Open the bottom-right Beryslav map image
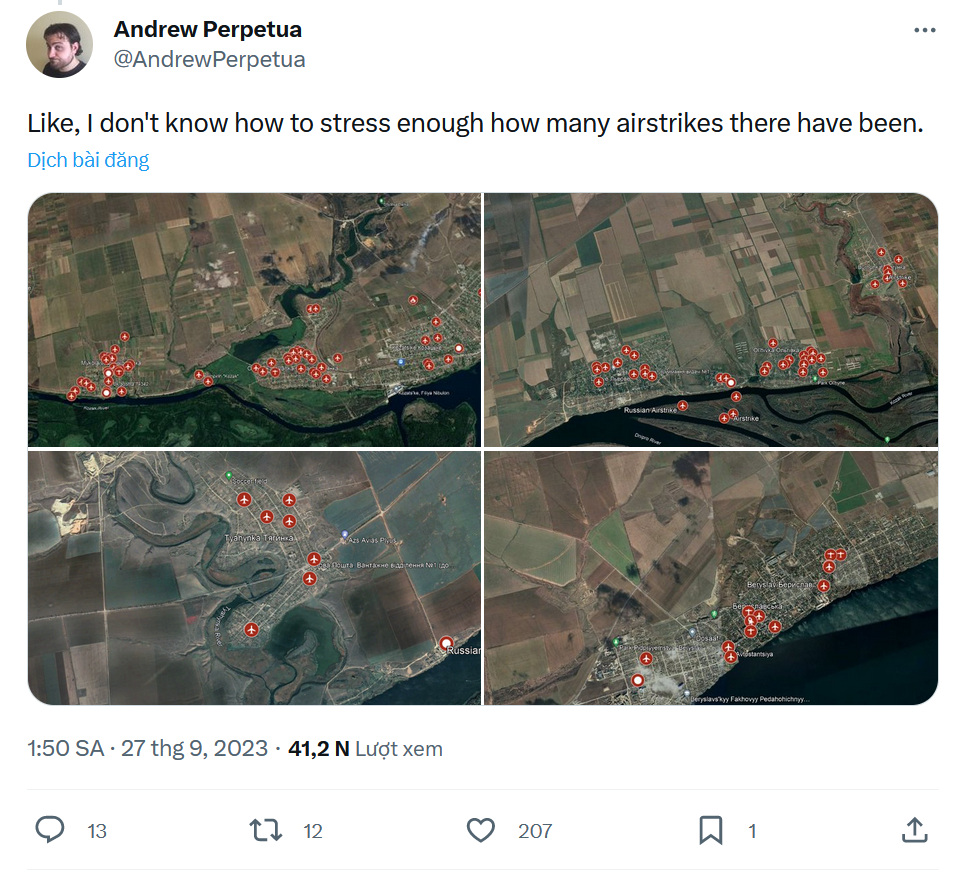This screenshot has height=873, width=957. pos(711,578)
